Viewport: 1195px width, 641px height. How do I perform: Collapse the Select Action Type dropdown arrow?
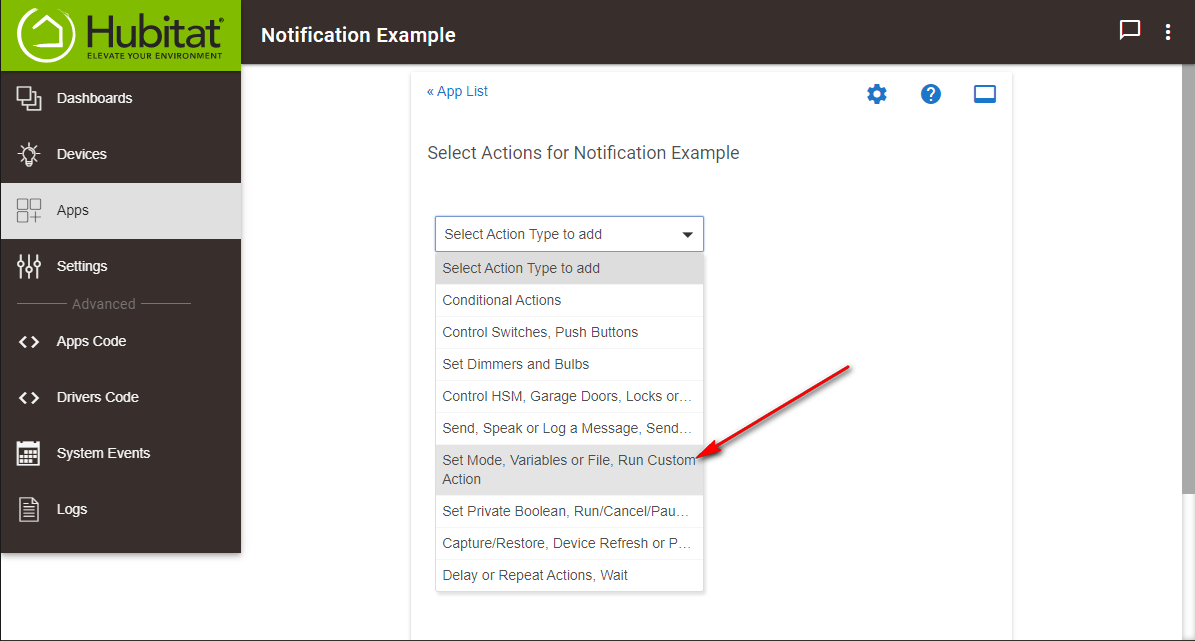click(687, 235)
